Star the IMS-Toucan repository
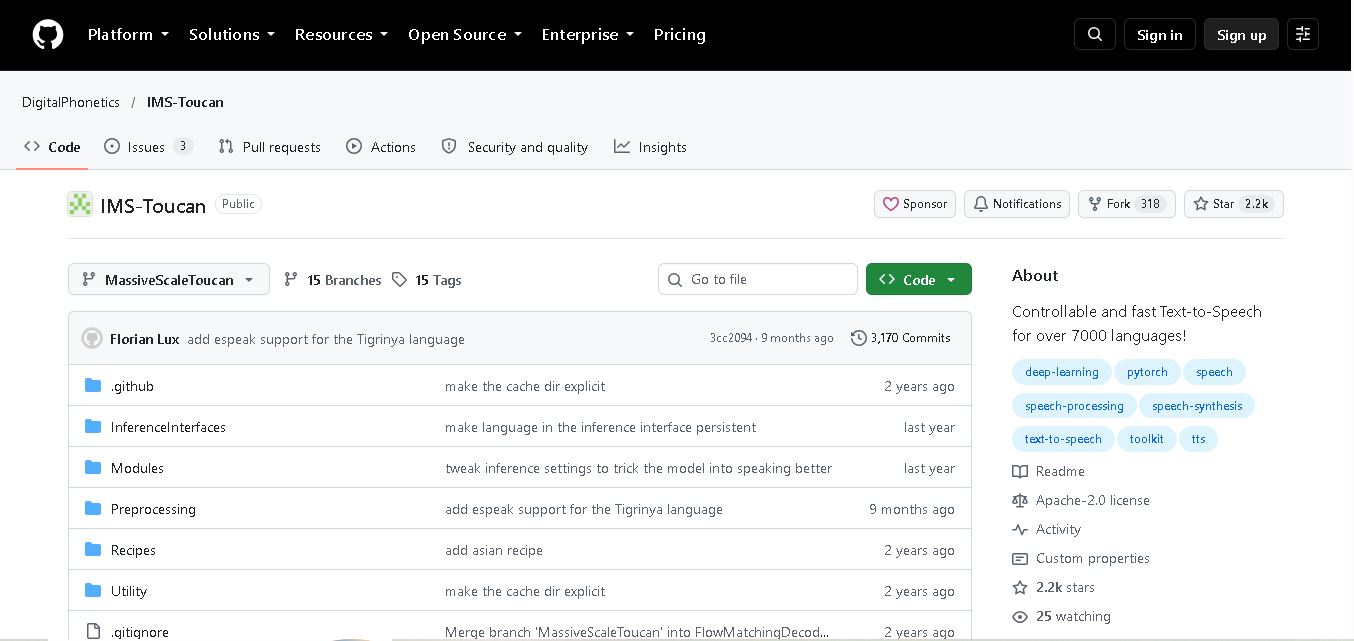 (1234, 204)
